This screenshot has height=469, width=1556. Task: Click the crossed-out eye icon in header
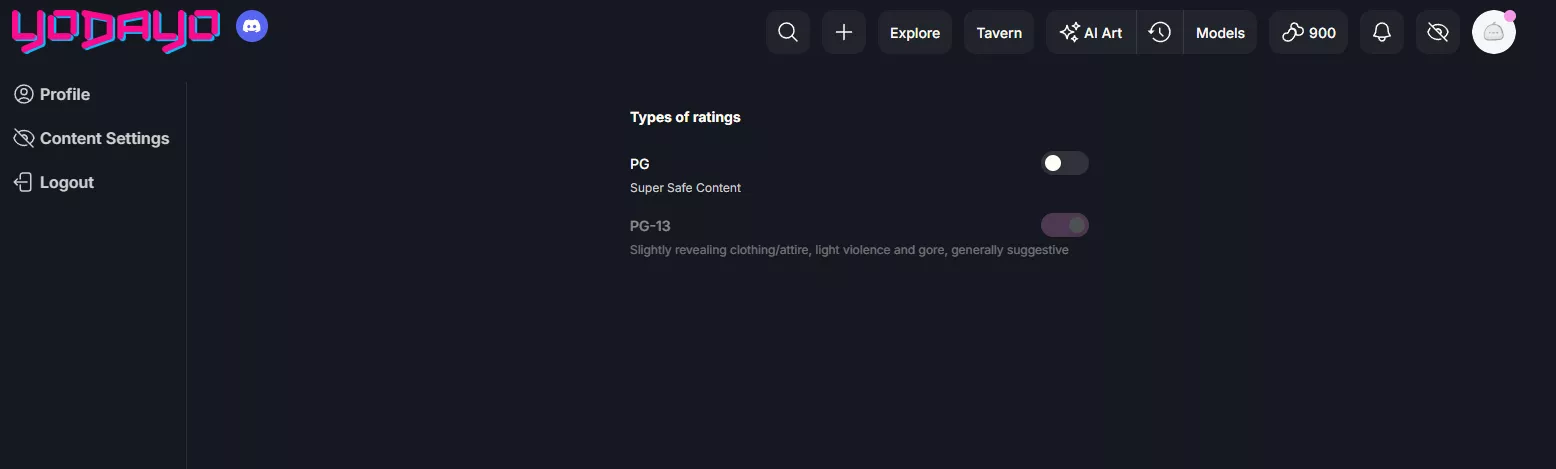coord(1438,33)
